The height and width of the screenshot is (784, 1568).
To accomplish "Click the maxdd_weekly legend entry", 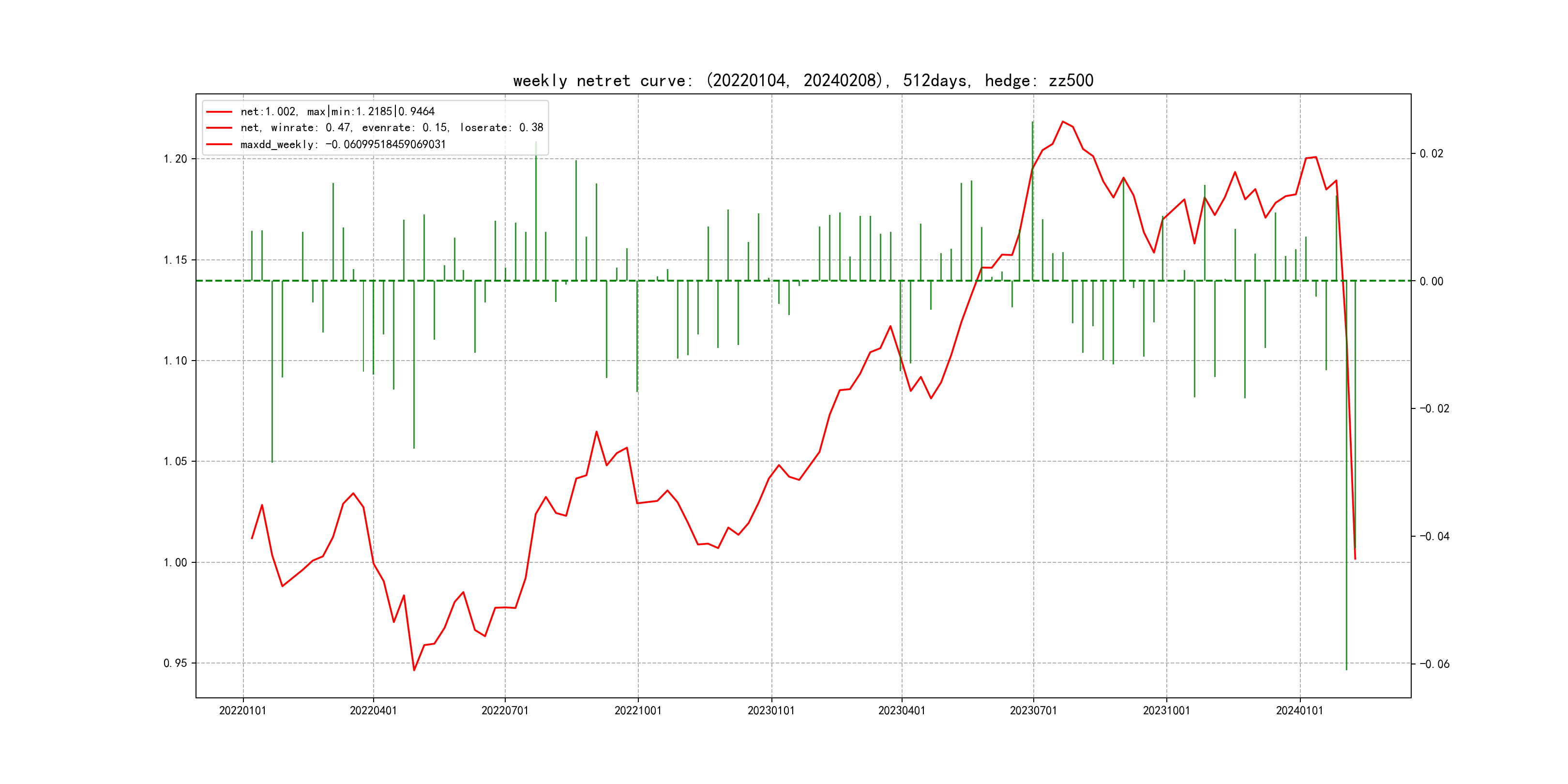I will (343, 144).
